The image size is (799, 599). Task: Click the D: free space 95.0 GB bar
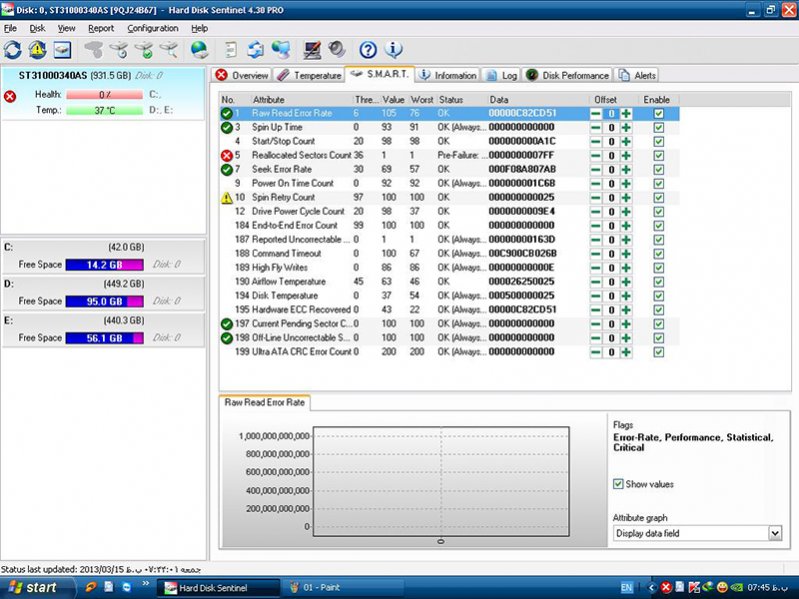pyautogui.click(x=104, y=302)
